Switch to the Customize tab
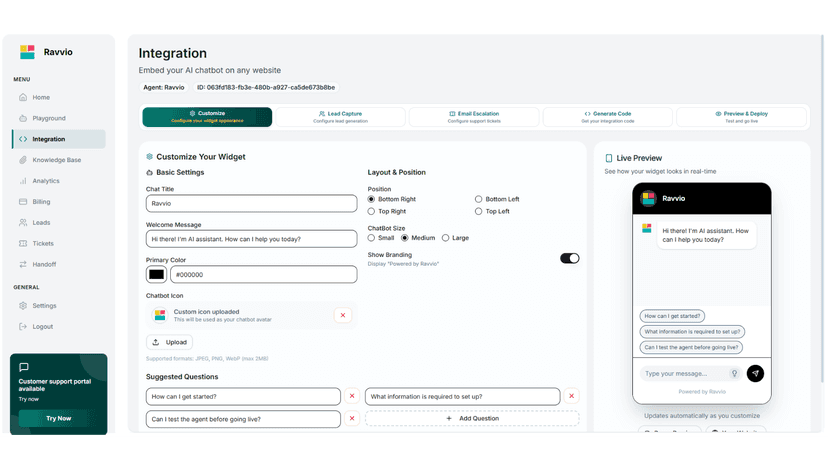 tap(207, 117)
